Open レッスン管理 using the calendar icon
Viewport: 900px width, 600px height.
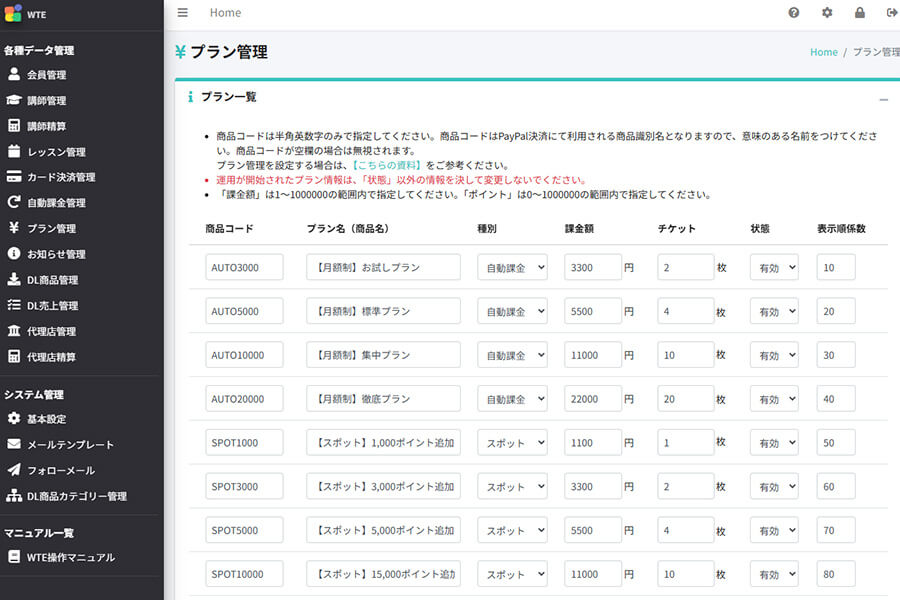(14, 152)
